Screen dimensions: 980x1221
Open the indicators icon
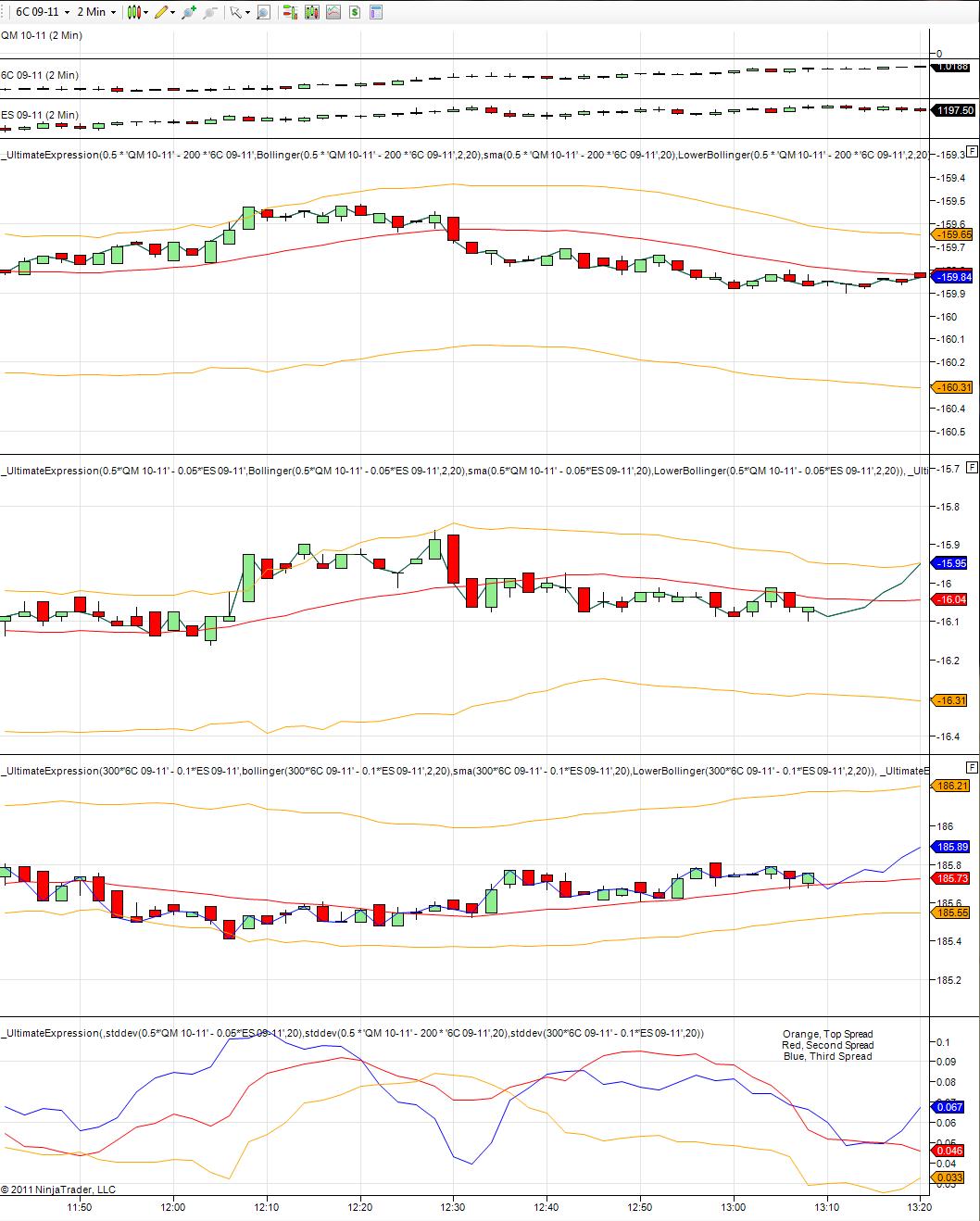(333, 12)
